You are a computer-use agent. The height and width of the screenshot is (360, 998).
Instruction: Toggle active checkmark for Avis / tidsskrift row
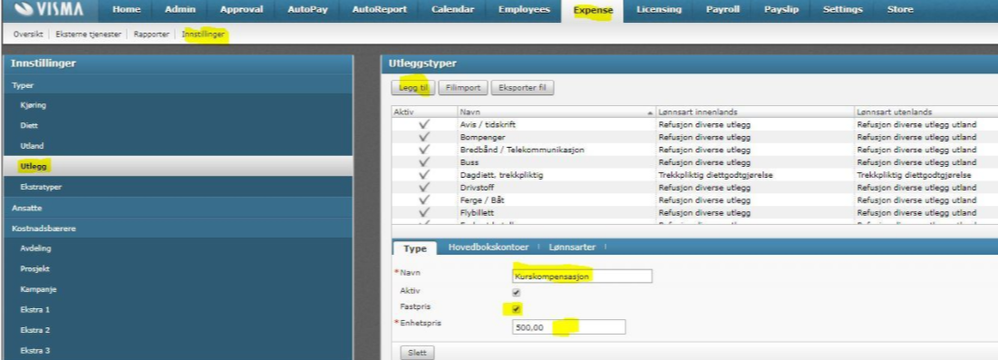click(x=424, y=125)
